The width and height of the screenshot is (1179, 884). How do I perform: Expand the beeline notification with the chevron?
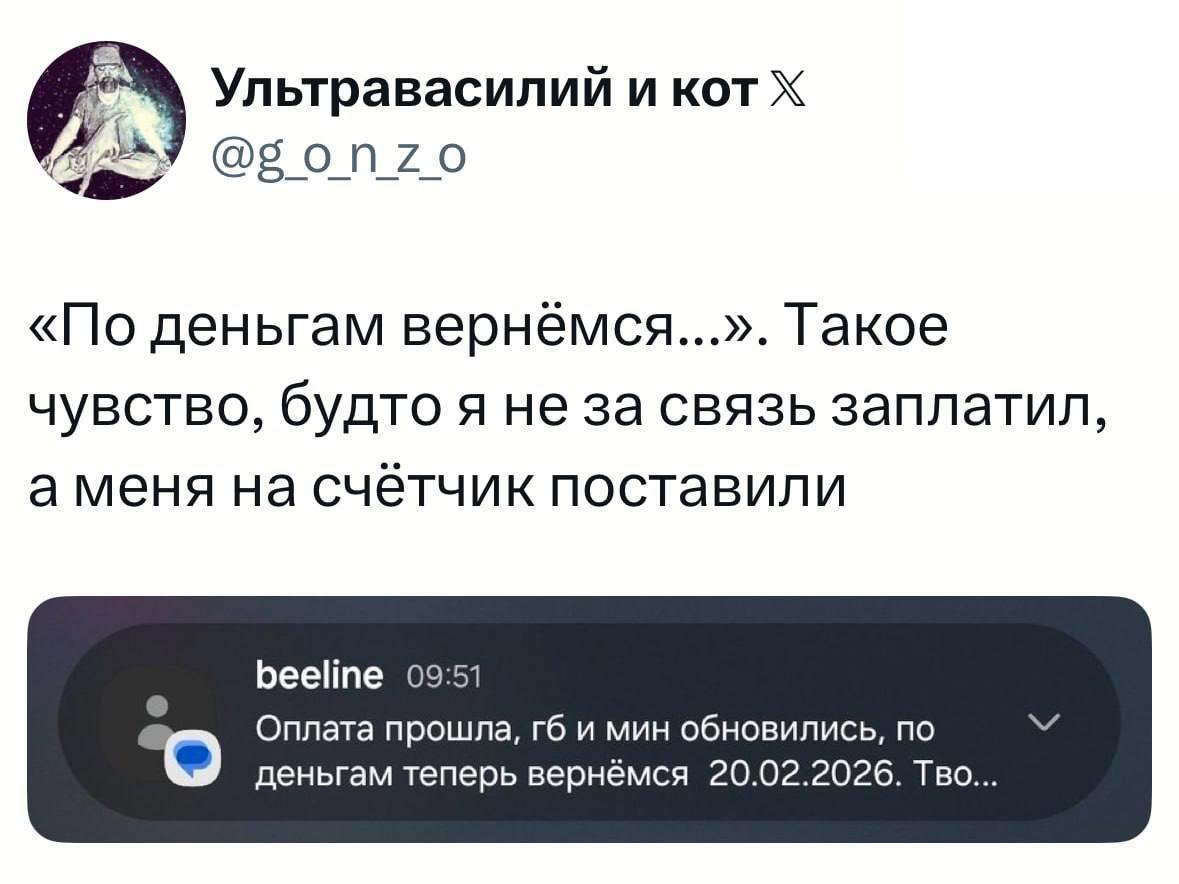click(x=1041, y=723)
